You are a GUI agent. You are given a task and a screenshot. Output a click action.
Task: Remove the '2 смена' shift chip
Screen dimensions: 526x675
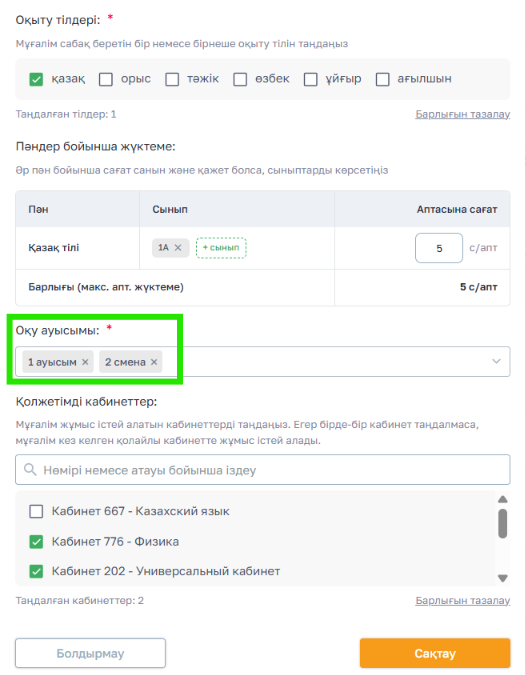click(x=154, y=362)
